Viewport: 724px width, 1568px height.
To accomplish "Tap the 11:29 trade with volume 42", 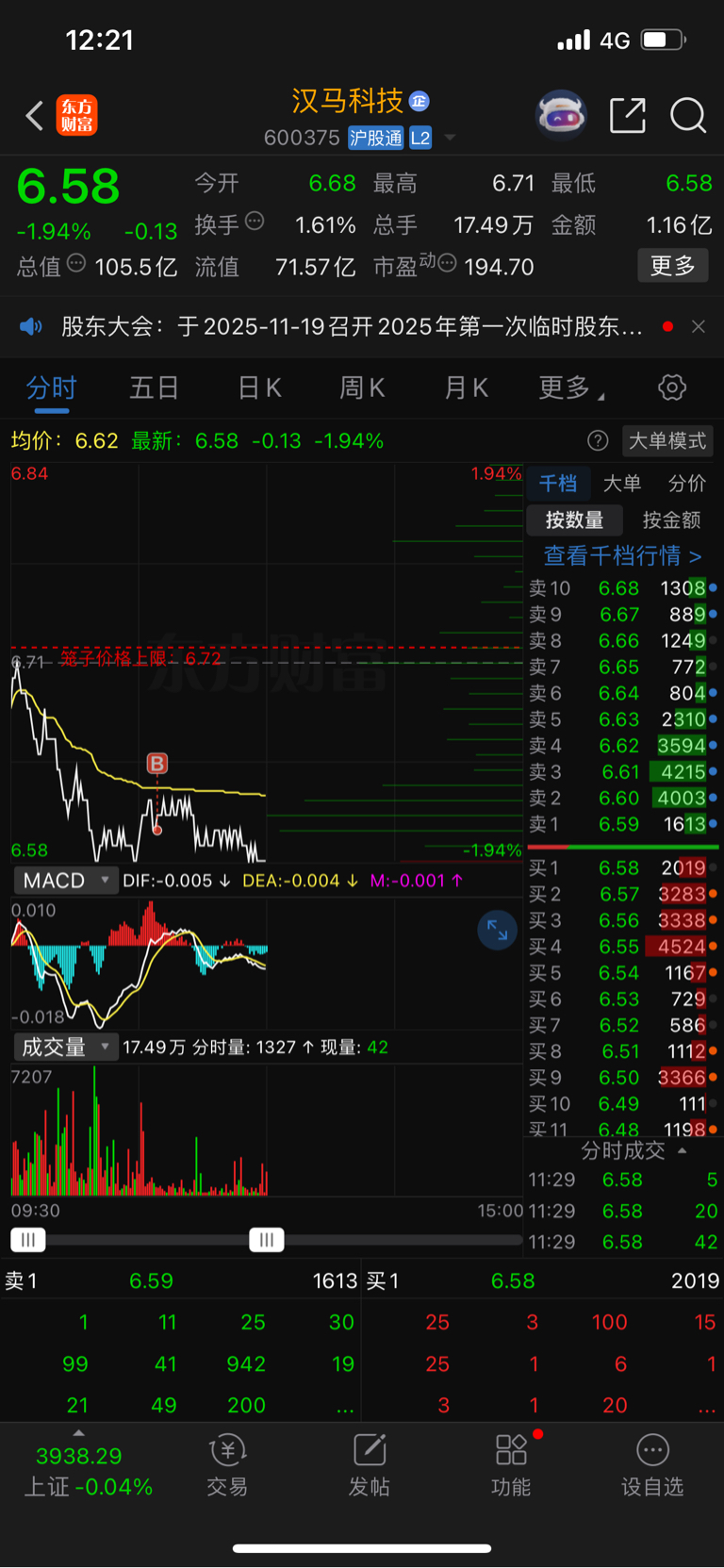I will pyautogui.click(x=622, y=1242).
